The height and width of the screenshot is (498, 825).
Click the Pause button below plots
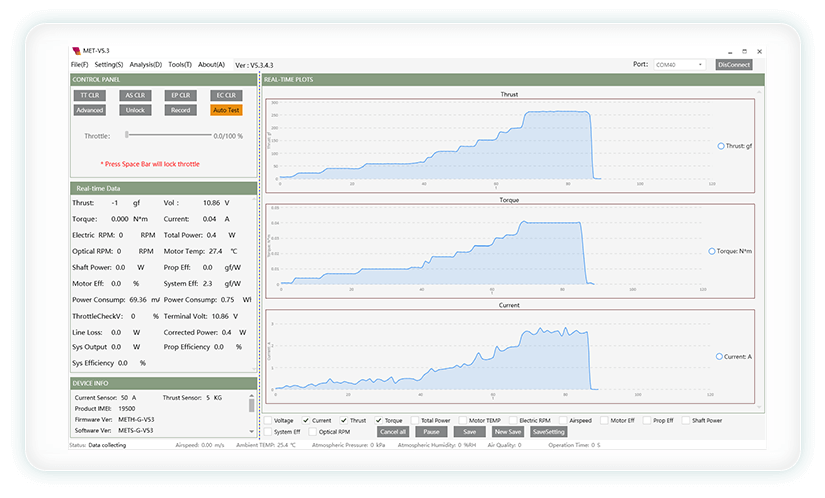[431, 432]
